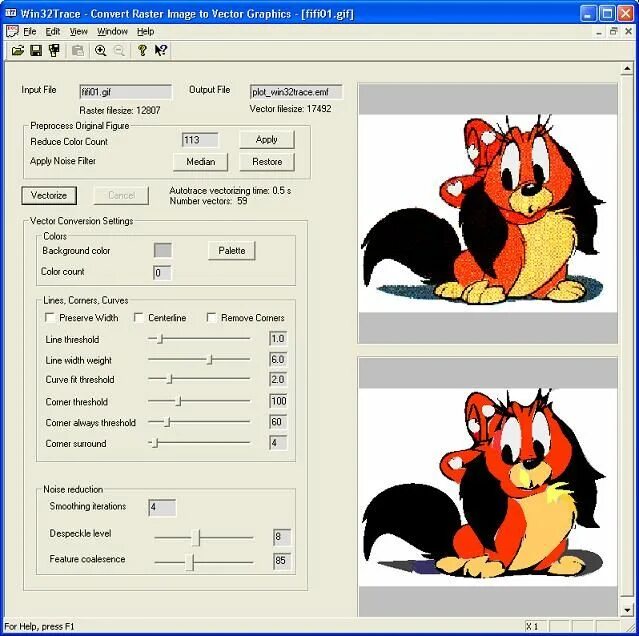Open About via yellow question mark icon

pos(142,51)
